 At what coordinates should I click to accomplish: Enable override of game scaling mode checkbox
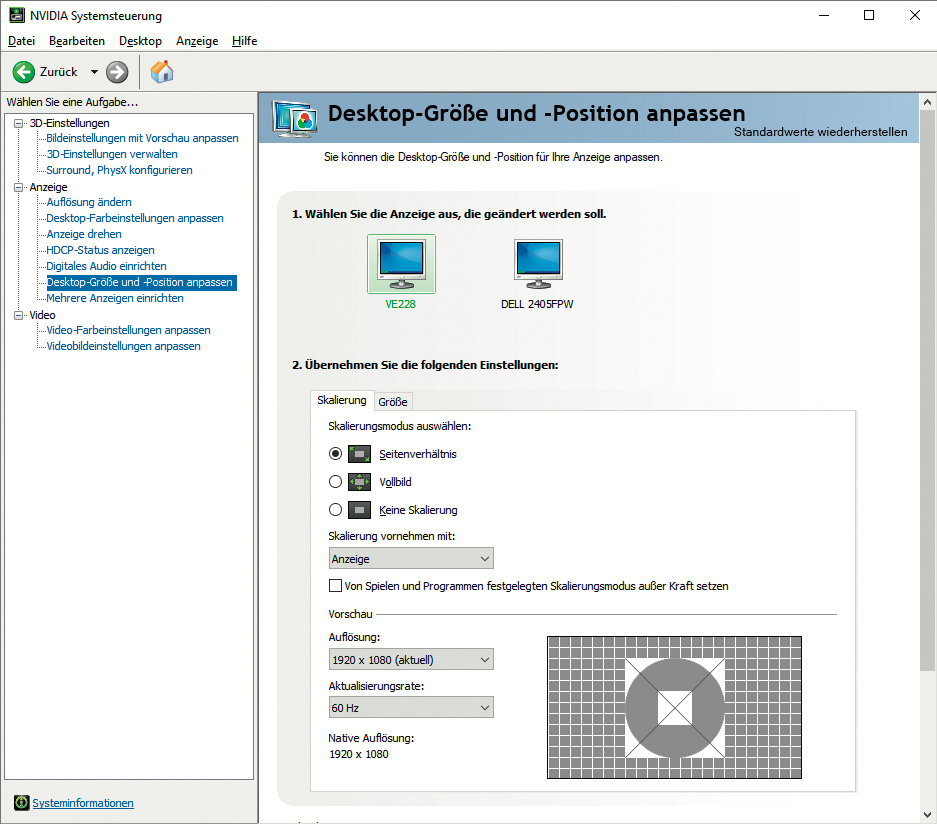pos(335,586)
